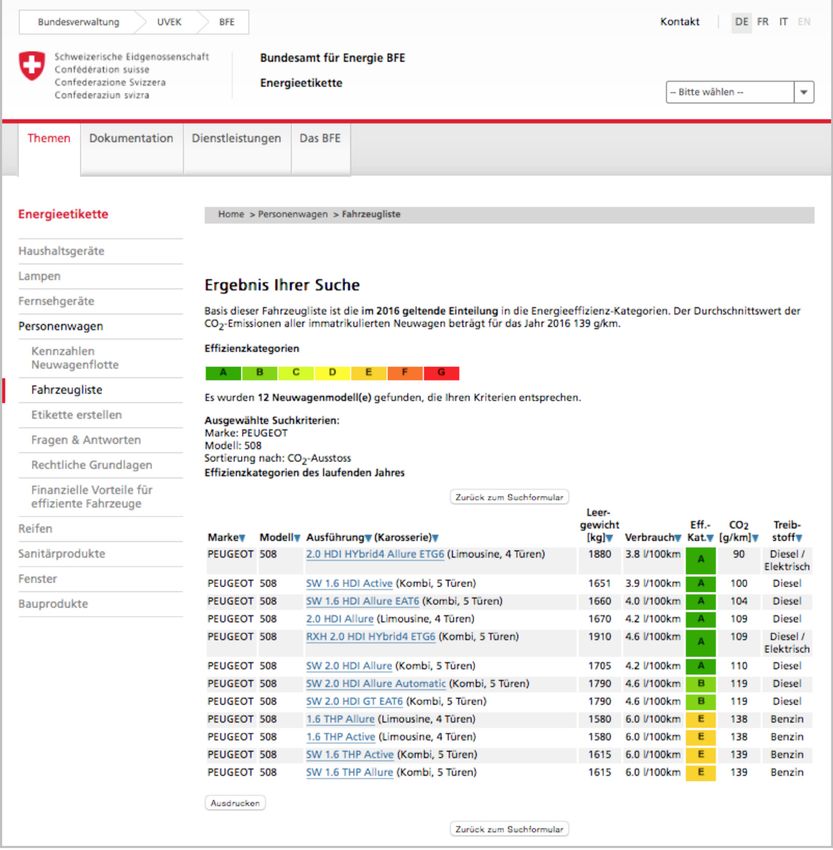Open Haushaltsgeräte in sidebar
The height and width of the screenshot is (850, 833).
tap(61, 251)
